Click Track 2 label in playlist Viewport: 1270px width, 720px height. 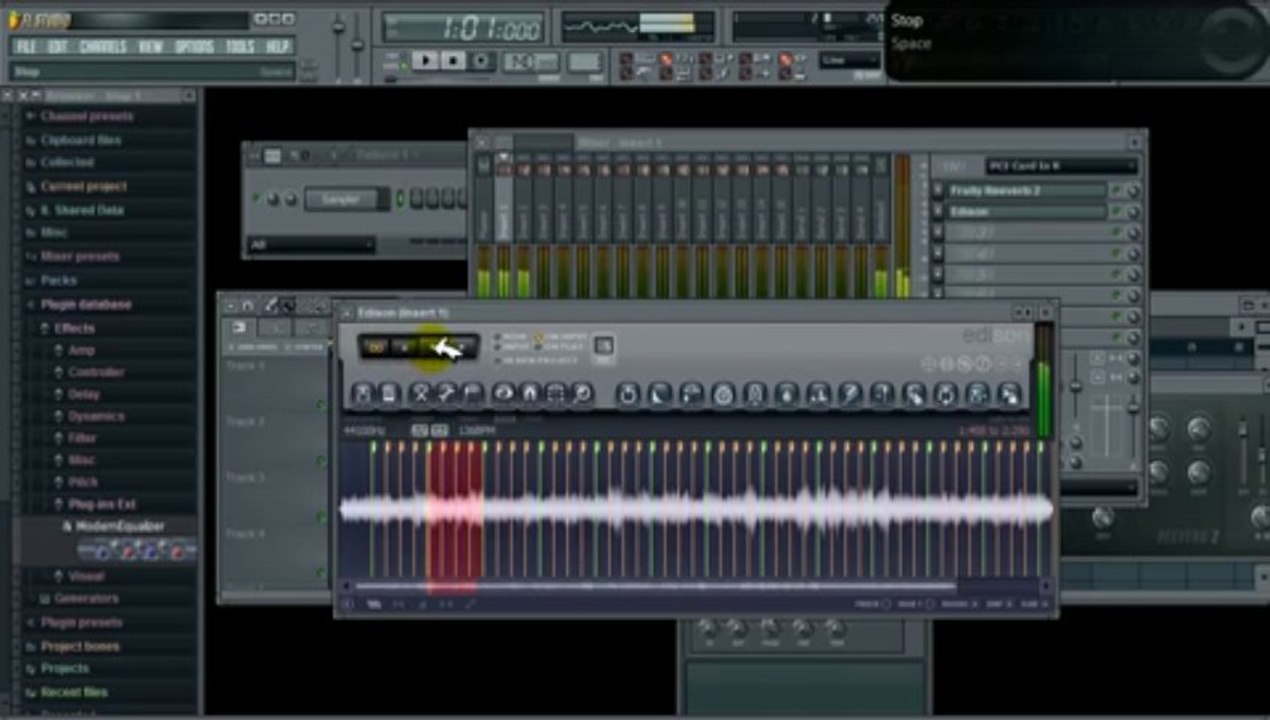click(245, 422)
